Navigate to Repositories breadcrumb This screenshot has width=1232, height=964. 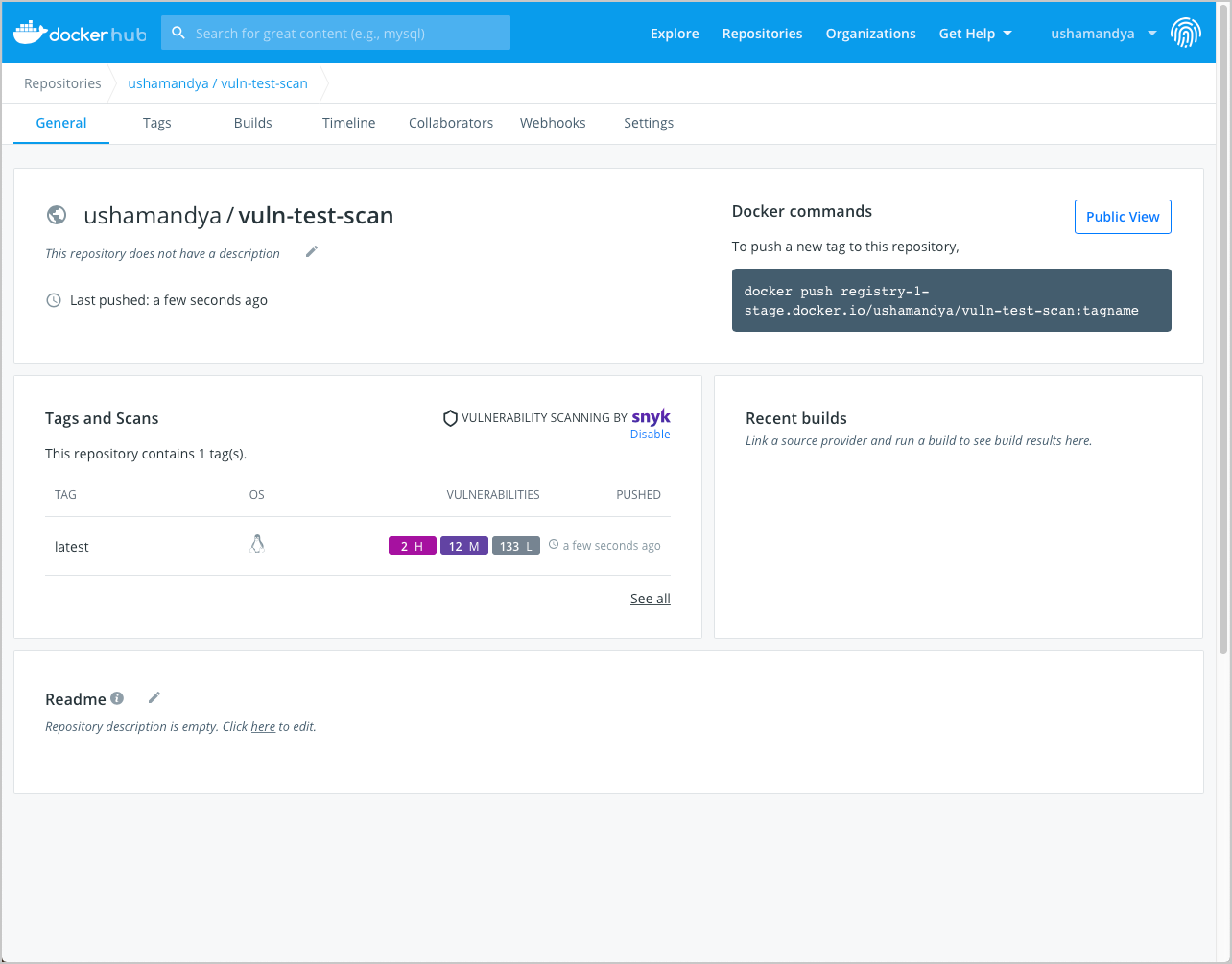[x=62, y=83]
